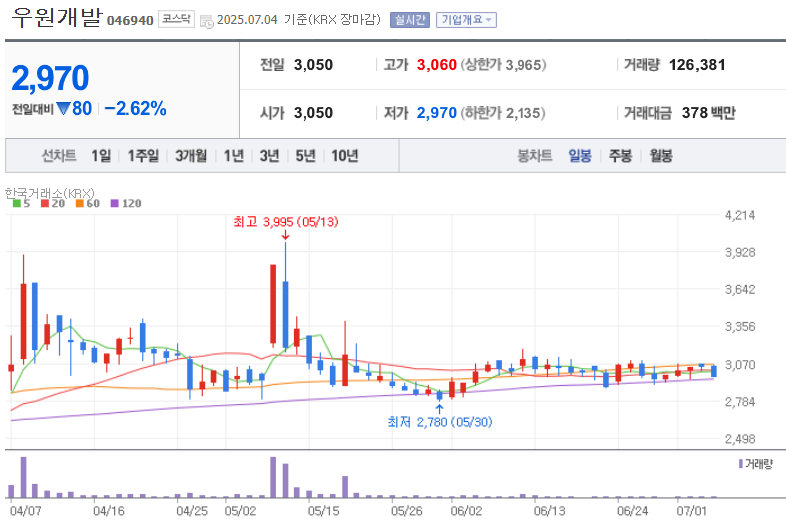Click the calendar icon beside the date
Screen dimensions: 786x523
tap(206, 22)
